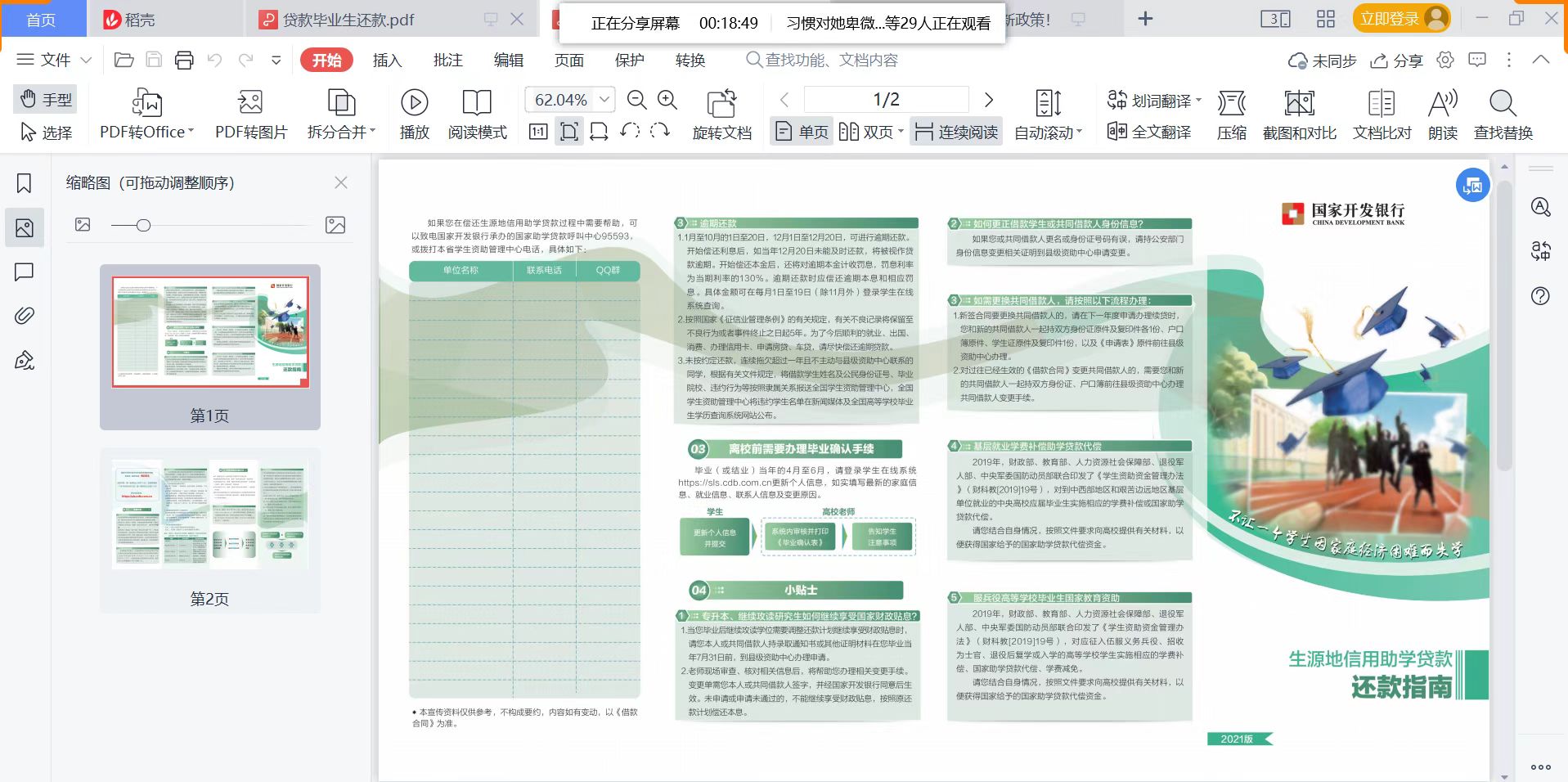Select the 开始 ribbon tab
The image size is (1568, 782).
coord(326,60)
